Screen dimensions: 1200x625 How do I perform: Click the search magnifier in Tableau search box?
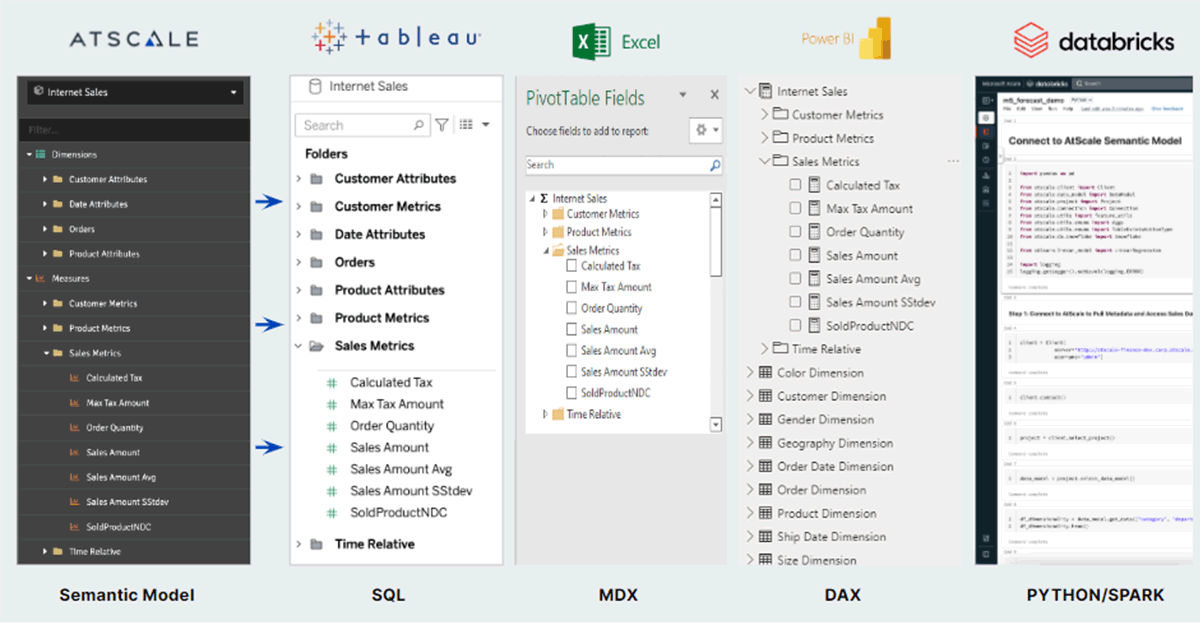click(419, 125)
